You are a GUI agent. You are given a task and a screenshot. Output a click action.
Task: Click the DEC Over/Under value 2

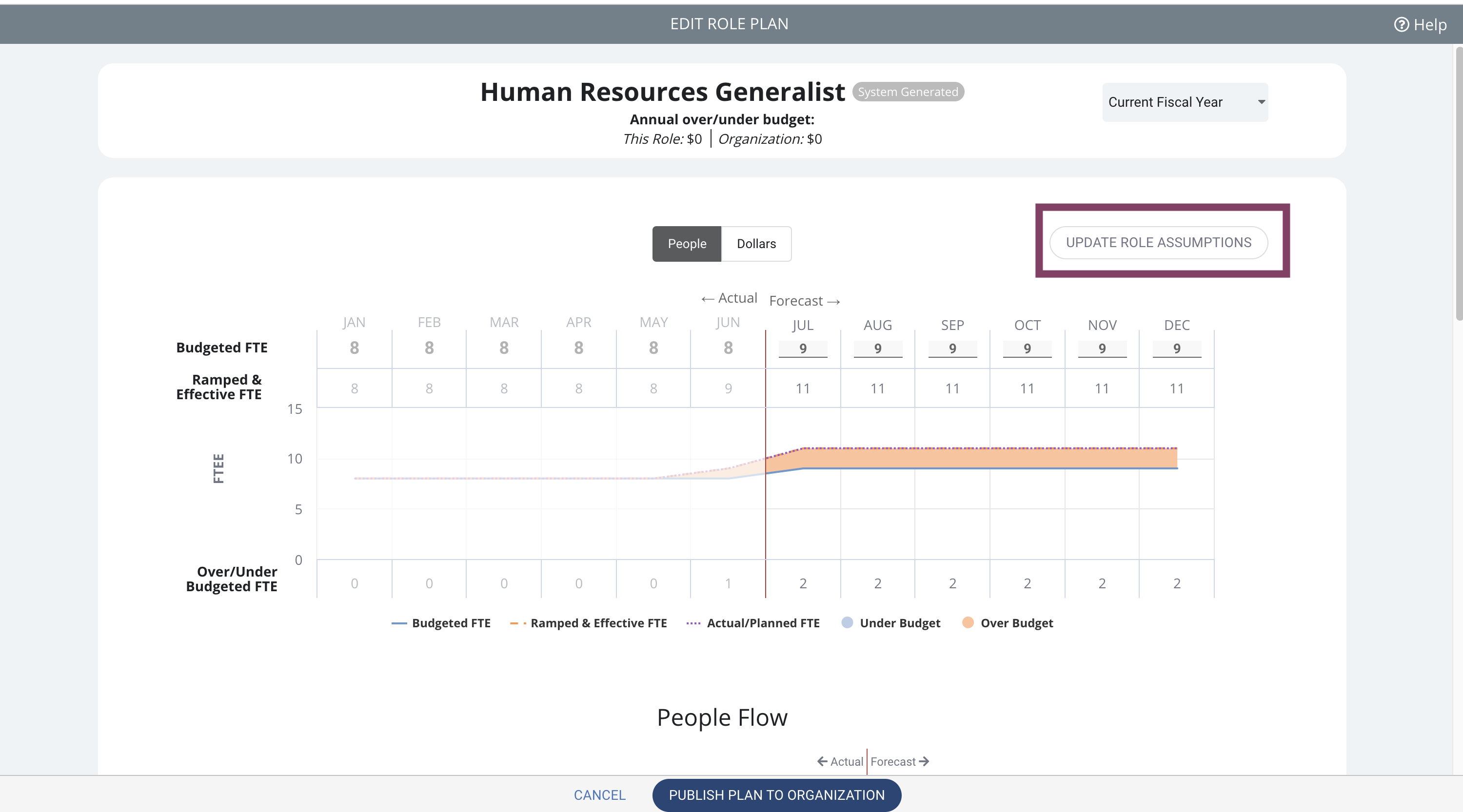(x=1177, y=583)
